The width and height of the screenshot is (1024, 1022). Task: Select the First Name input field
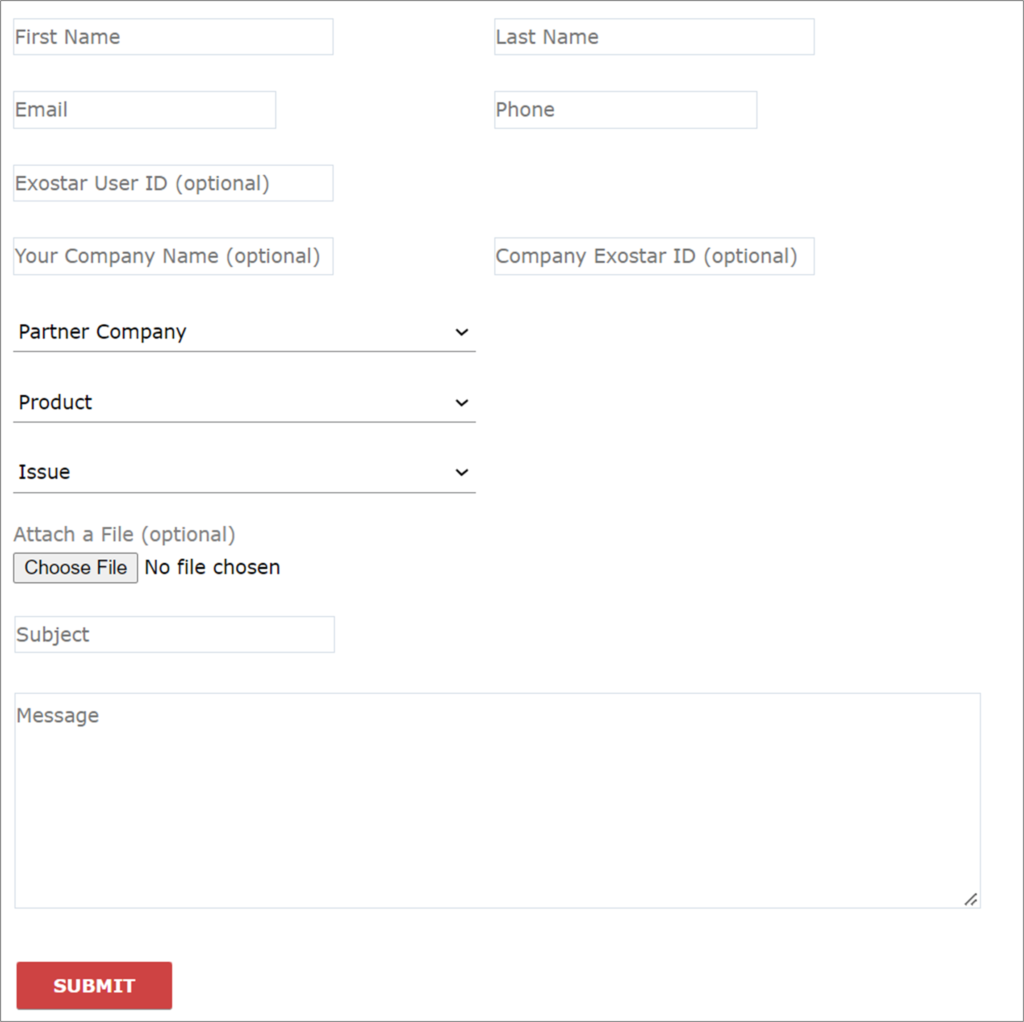pos(172,36)
